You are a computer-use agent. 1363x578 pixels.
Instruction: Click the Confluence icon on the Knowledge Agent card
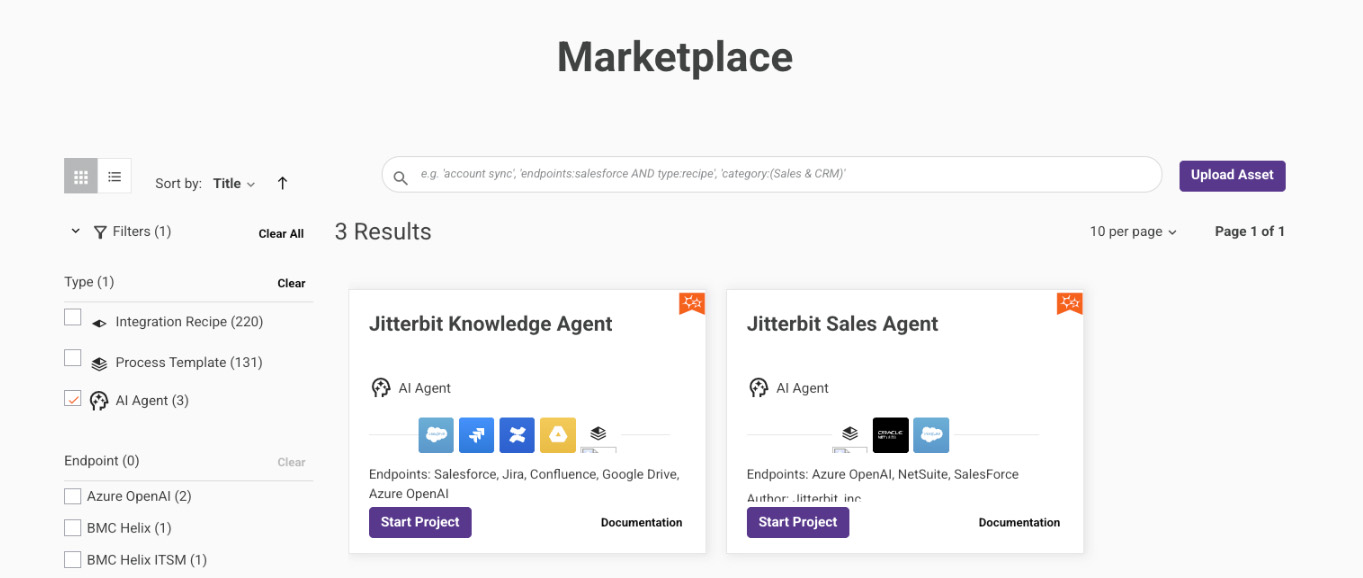516,435
